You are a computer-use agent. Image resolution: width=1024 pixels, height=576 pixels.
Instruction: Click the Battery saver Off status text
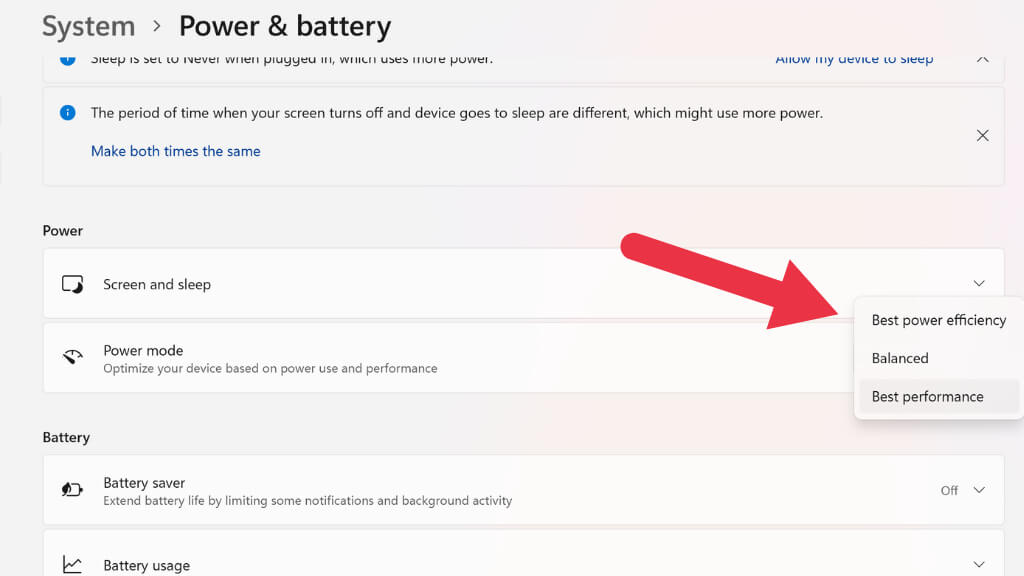pyautogui.click(x=949, y=490)
